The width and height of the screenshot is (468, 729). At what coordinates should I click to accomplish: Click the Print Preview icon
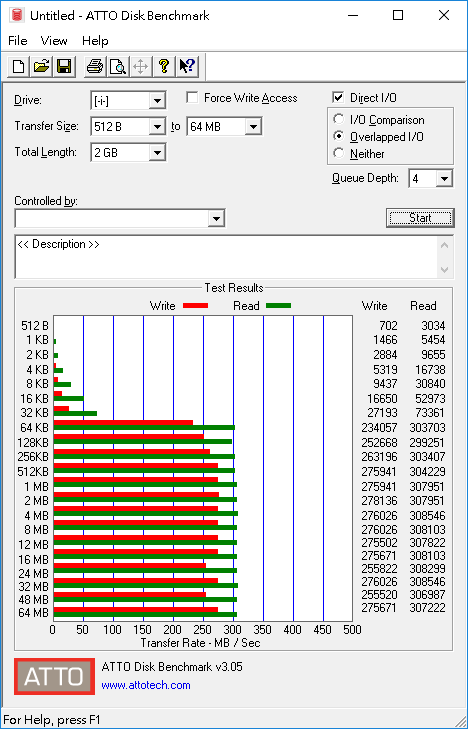coord(118,66)
